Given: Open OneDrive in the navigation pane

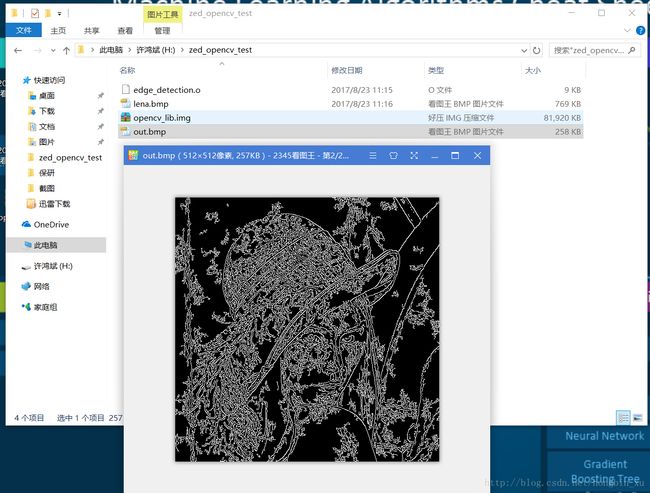Looking at the screenshot, I should [x=51, y=225].
